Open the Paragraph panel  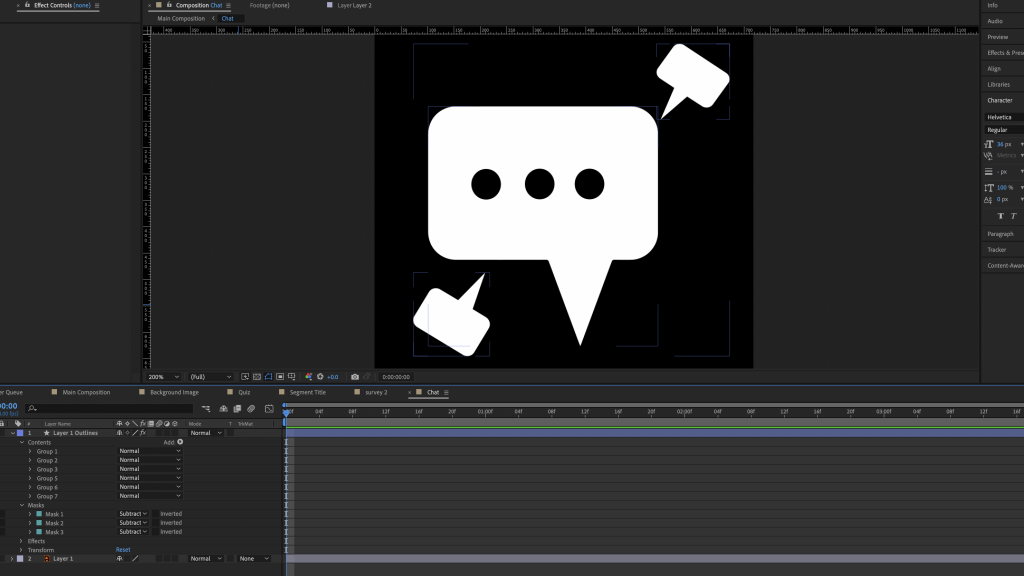coord(1000,234)
